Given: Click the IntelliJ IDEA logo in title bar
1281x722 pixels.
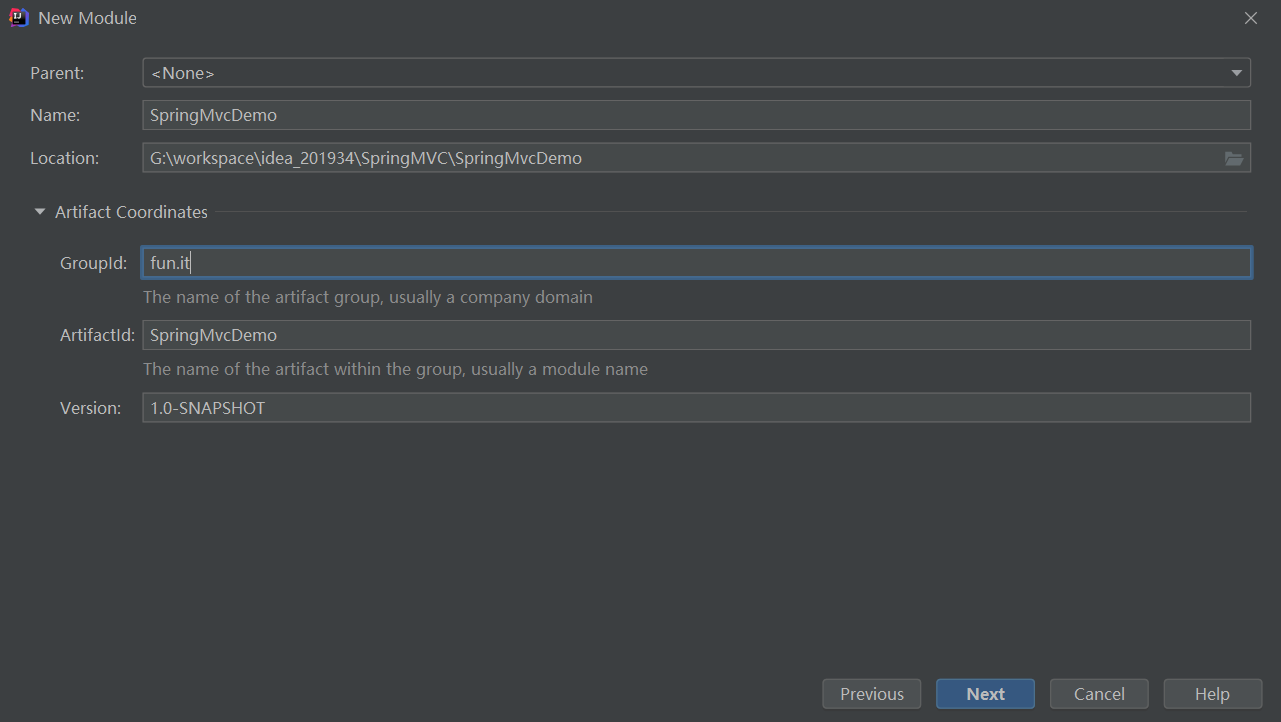Looking at the screenshot, I should [19, 18].
